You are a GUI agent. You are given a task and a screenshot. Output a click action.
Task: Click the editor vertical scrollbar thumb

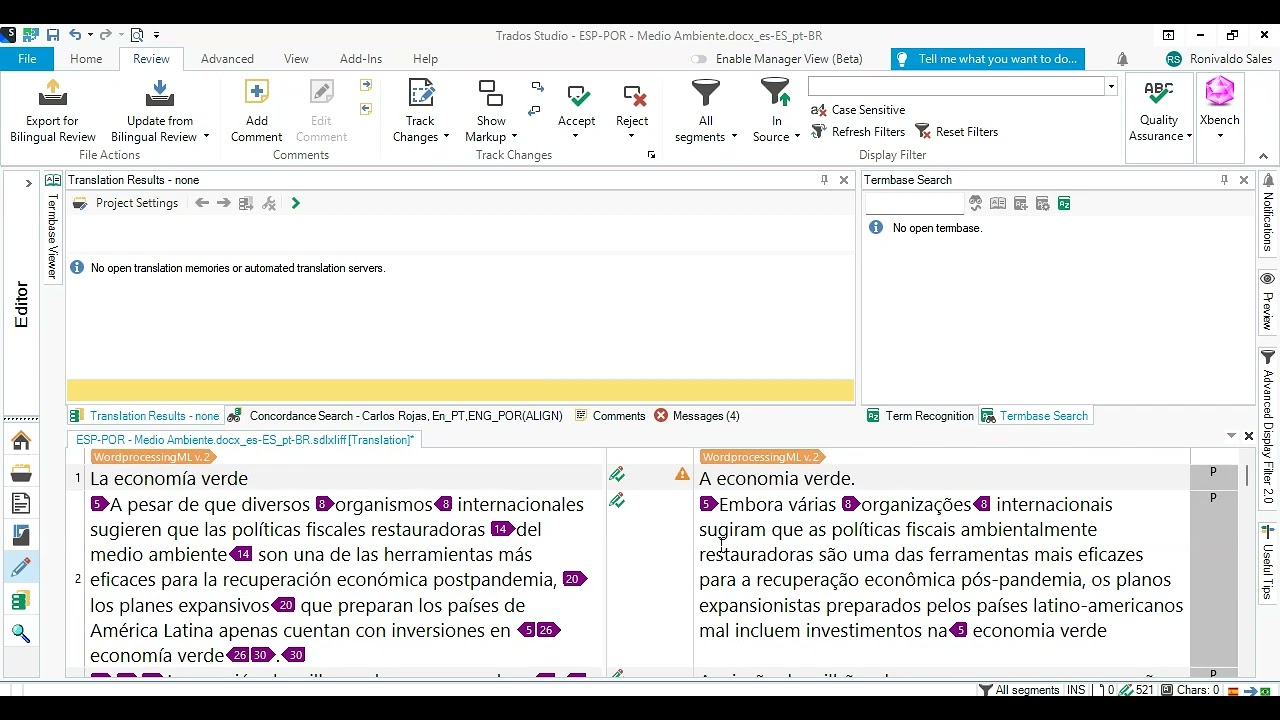tap(1246, 476)
